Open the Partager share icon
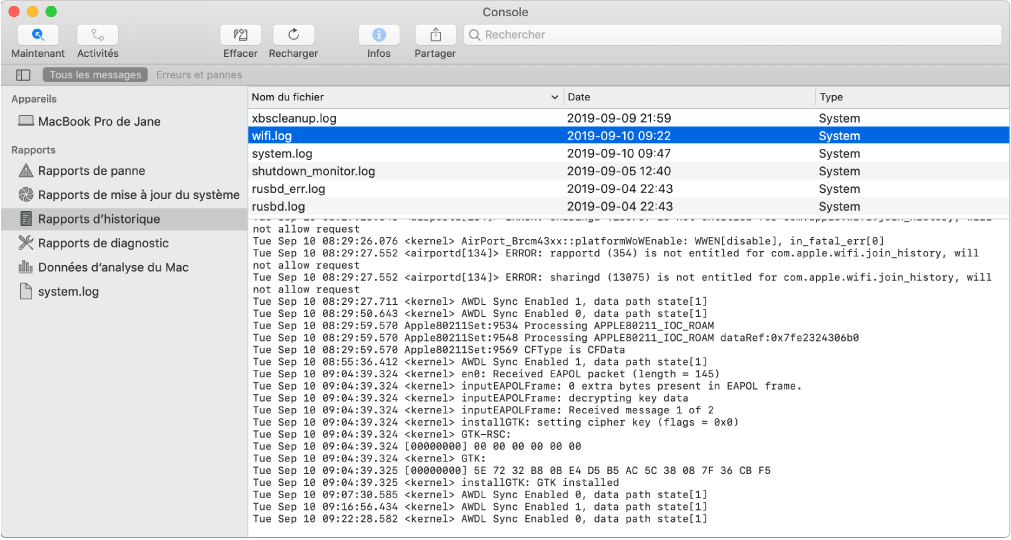The width and height of the screenshot is (1011, 540). [435, 35]
